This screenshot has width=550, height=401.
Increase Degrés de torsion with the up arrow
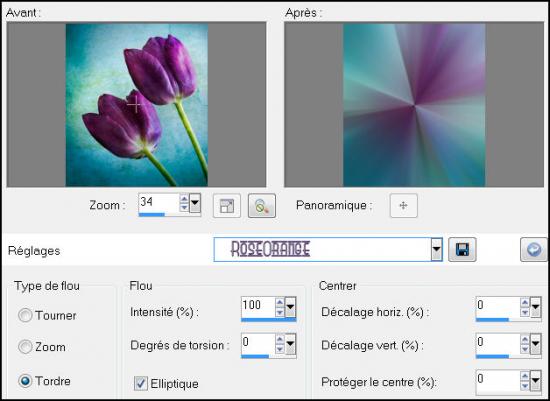pos(280,339)
